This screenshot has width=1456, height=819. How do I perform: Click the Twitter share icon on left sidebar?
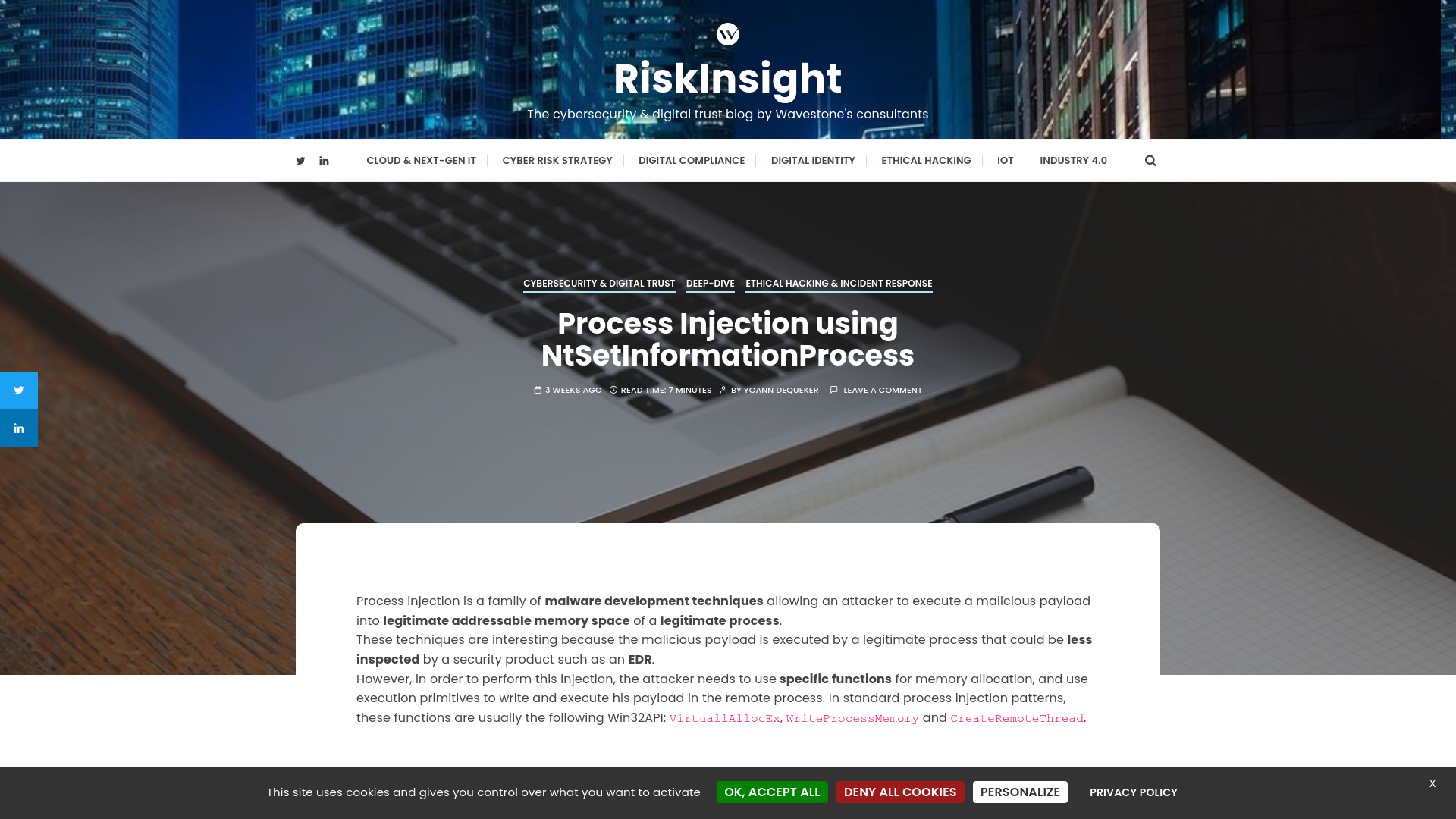click(x=19, y=390)
